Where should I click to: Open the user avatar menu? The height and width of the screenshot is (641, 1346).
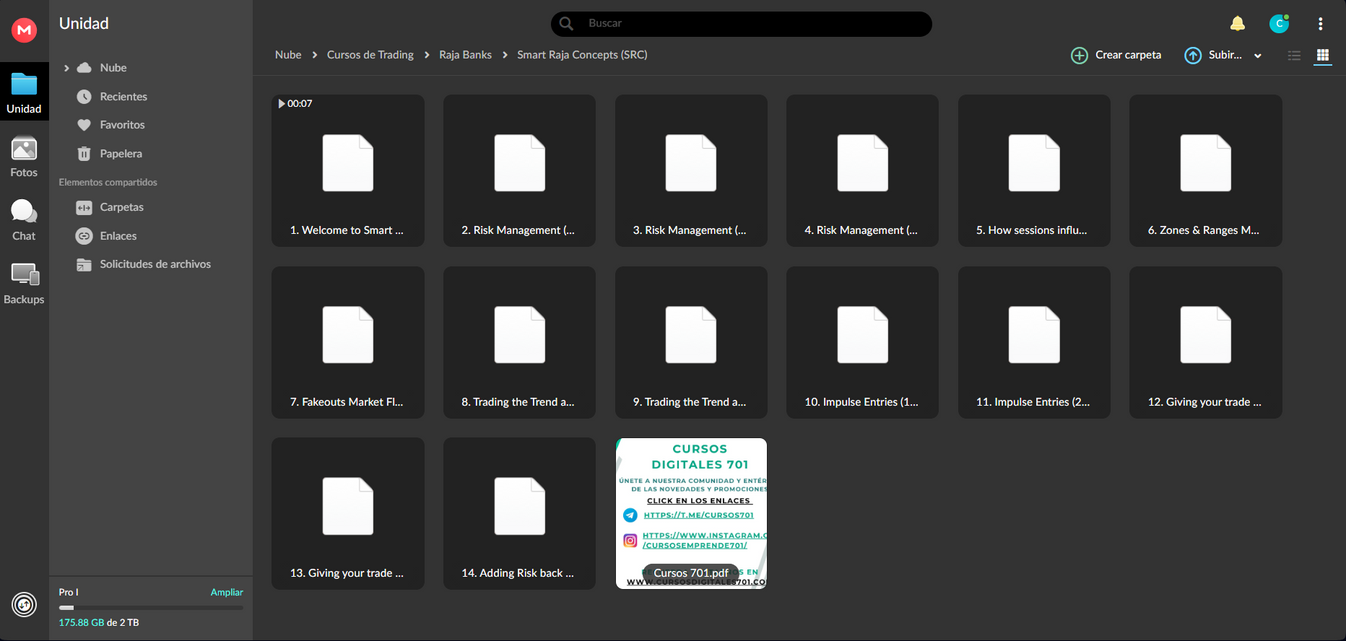[x=1278, y=24]
